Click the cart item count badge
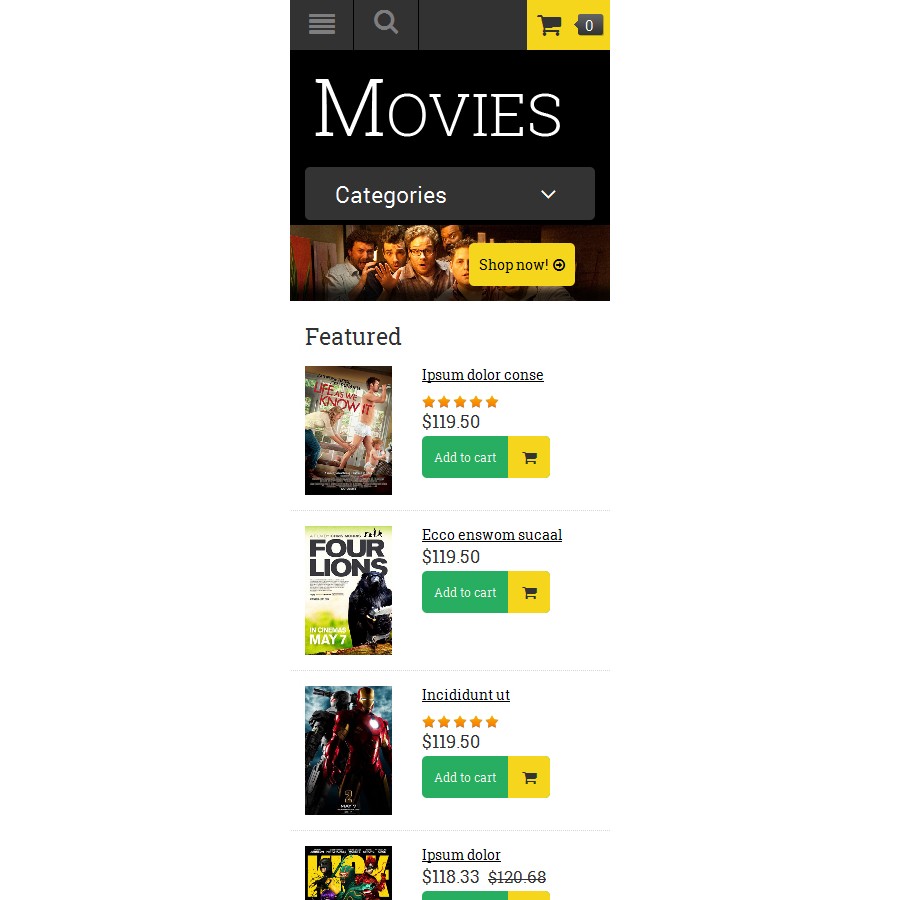Viewport: 900px width, 900px height. click(589, 25)
